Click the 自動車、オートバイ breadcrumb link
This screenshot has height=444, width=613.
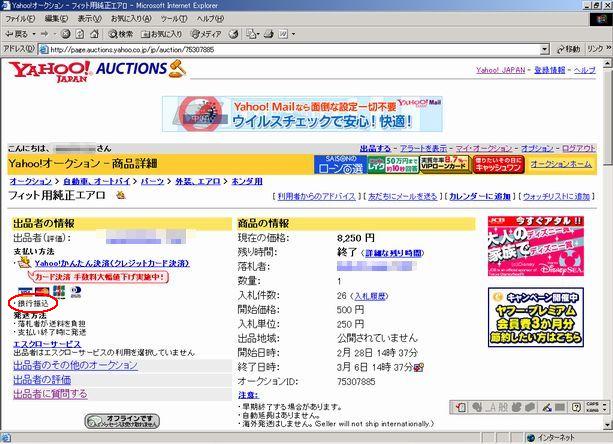pyautogui.click(x=97, y=181)
